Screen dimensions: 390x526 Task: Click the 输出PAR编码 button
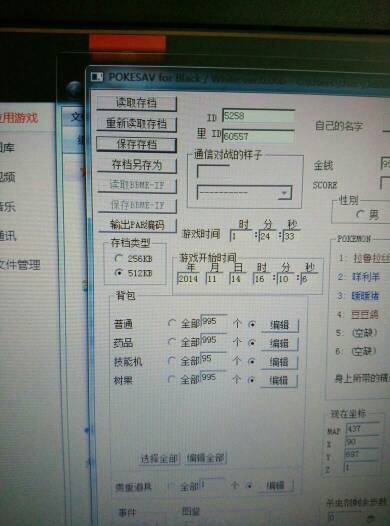point(137,225)
